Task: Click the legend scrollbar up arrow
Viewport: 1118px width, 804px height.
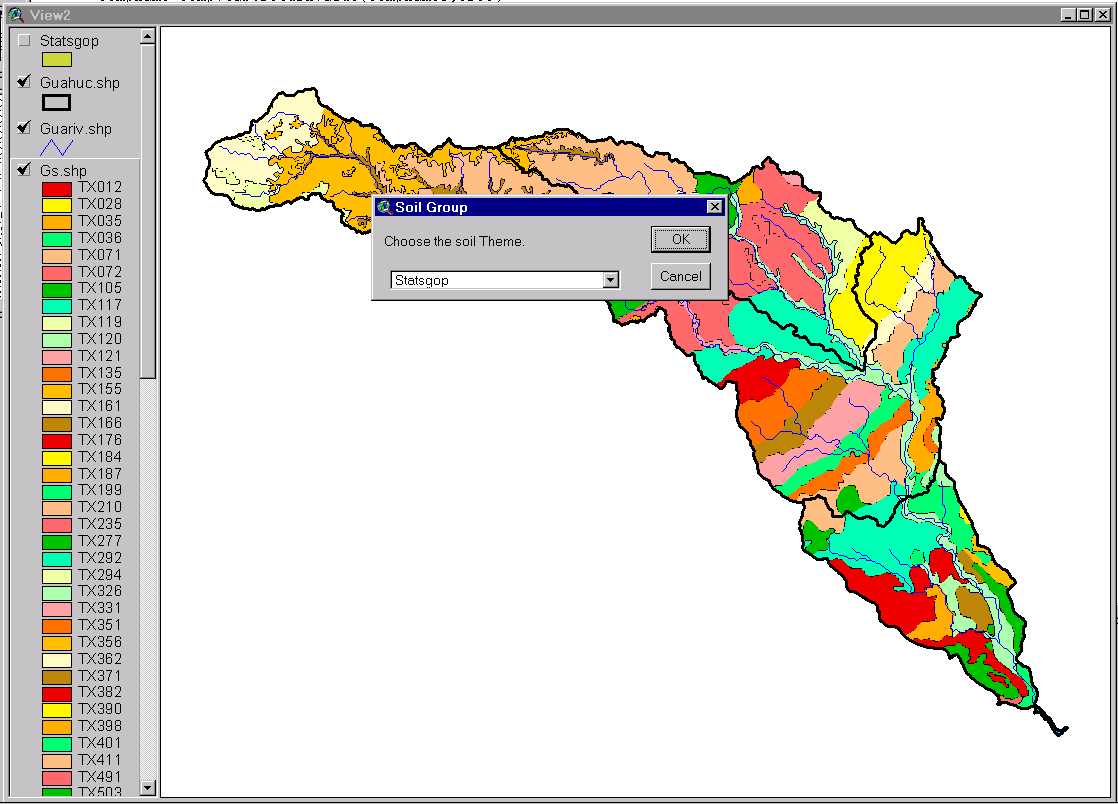Action: [x=148, y=36]
